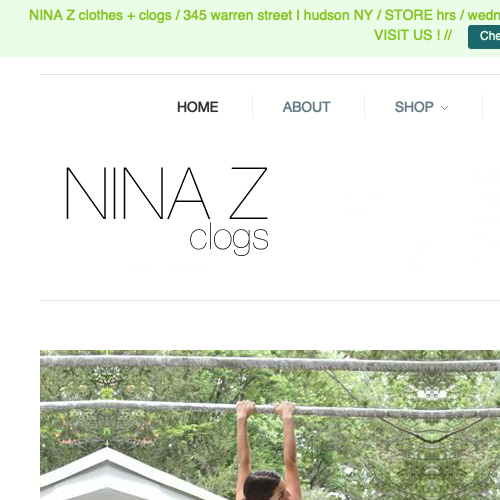Click the teal button in the banner
Image resolution: width=500 pixels, height=500 pixels.
484,37
